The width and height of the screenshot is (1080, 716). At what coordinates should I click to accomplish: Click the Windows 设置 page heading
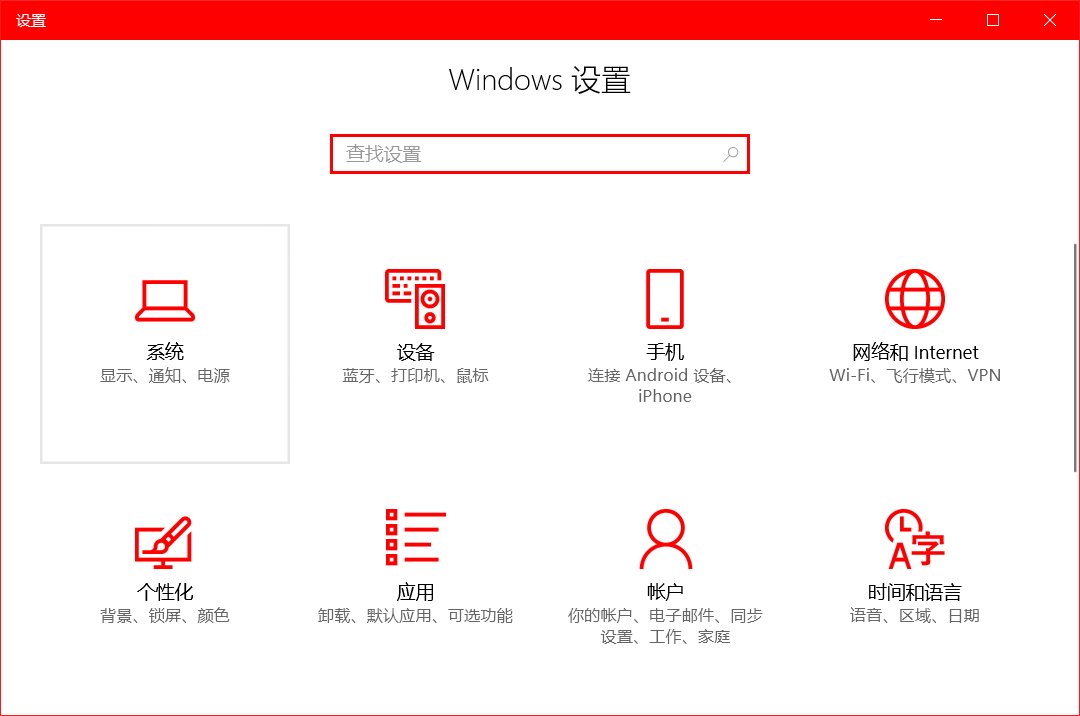tap(540, 80)
